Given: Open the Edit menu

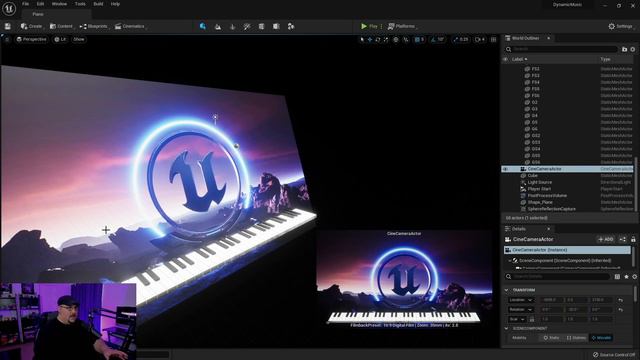Looking at the screenshot, I should click(40, 4).
